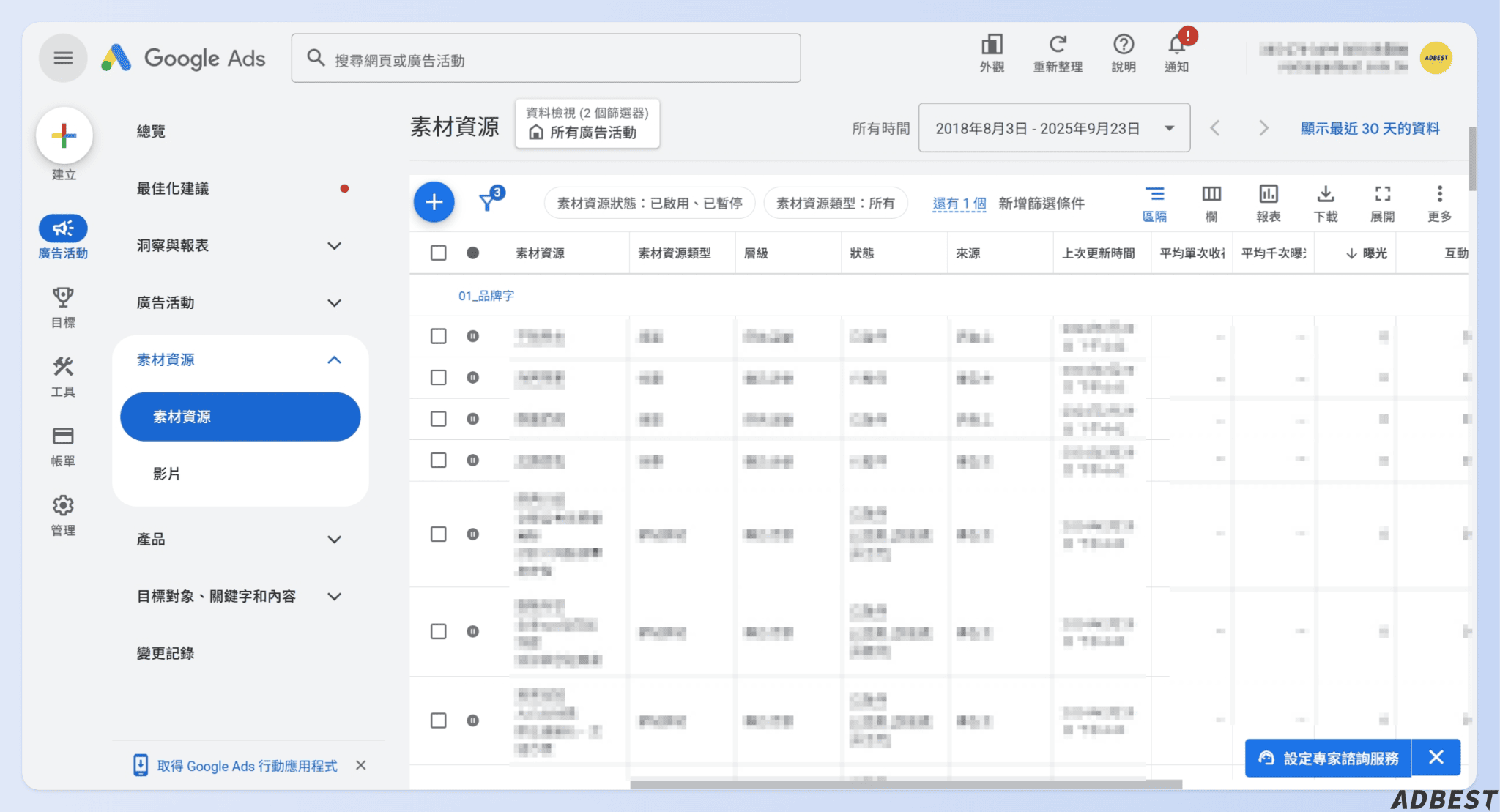Toggle the select-all checkbox in table header
The image size is (1500, 812).
click(x=438, y=253)
